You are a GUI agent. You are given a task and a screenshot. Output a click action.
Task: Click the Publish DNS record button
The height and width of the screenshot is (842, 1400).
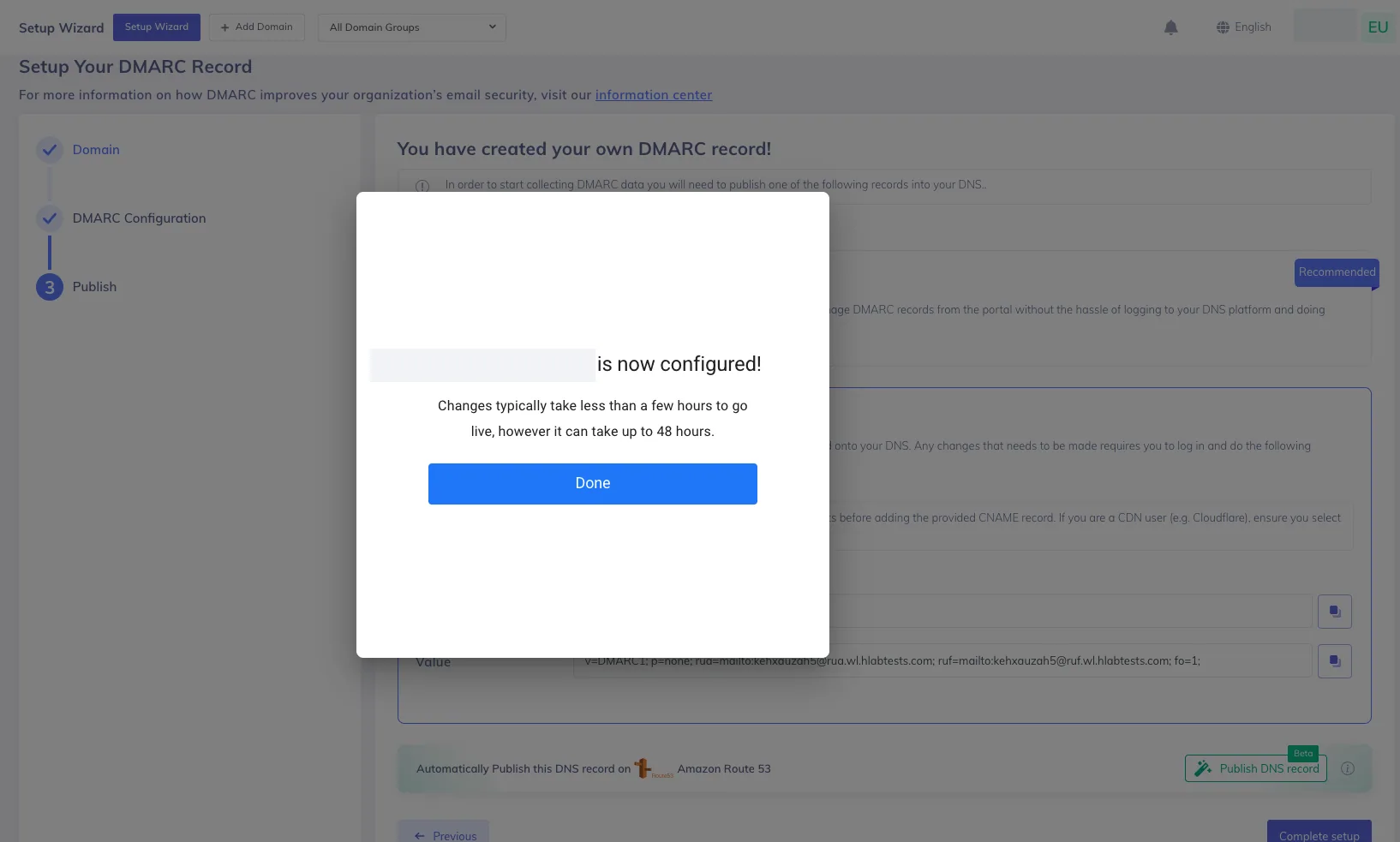point(1256,768)
